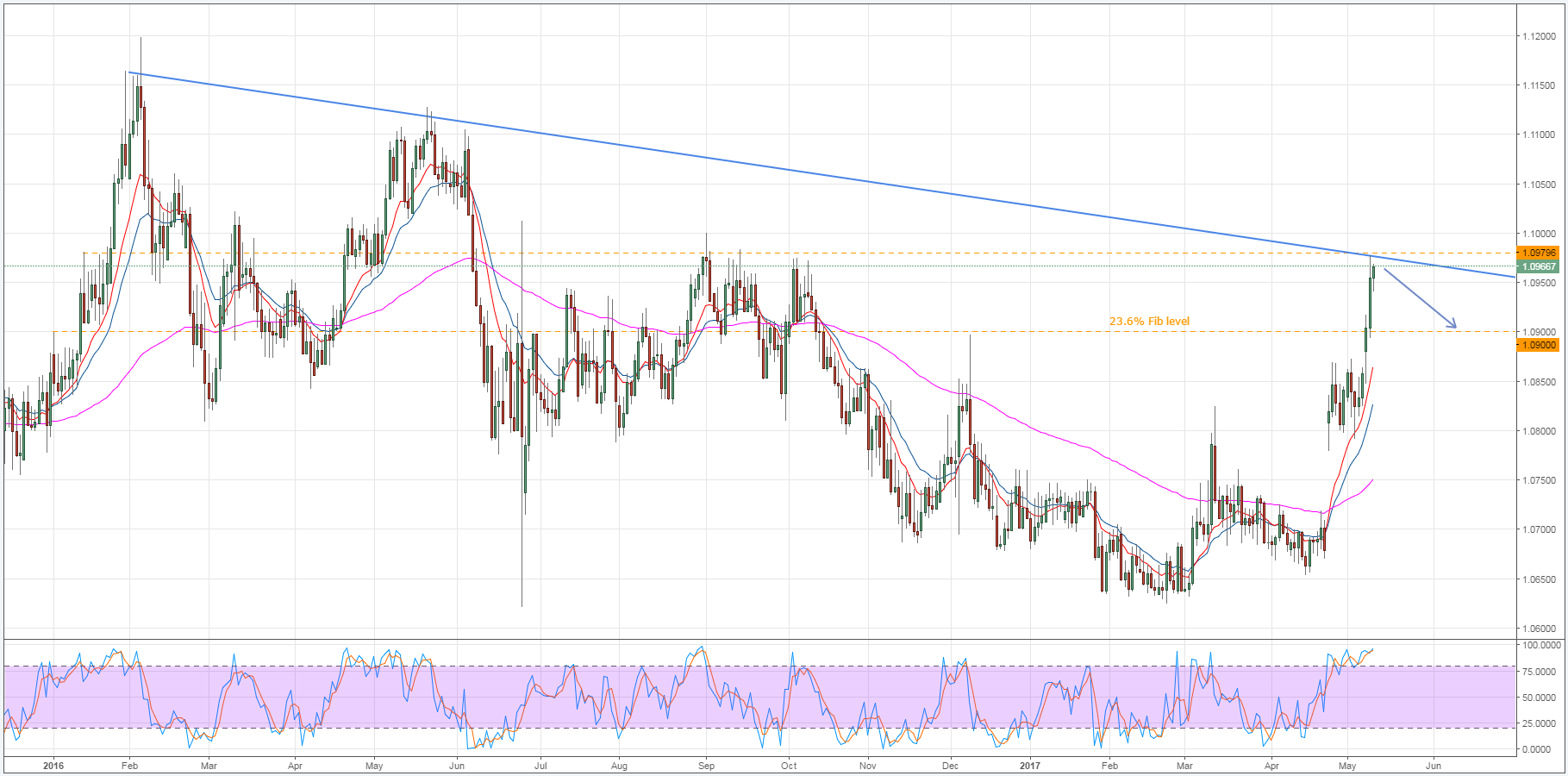Viewport: 1568px width, 776px height.
Task: Click the 1.11500 price axis label
Action: 1540,86
